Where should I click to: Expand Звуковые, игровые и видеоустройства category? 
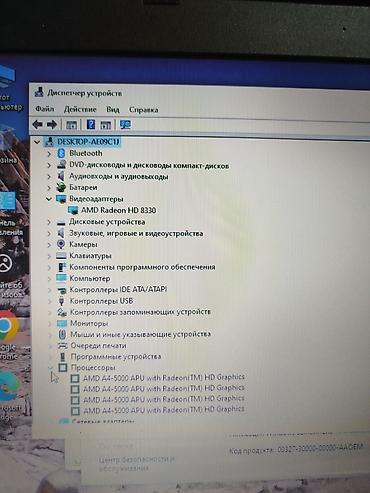click(x=49, y=233)
